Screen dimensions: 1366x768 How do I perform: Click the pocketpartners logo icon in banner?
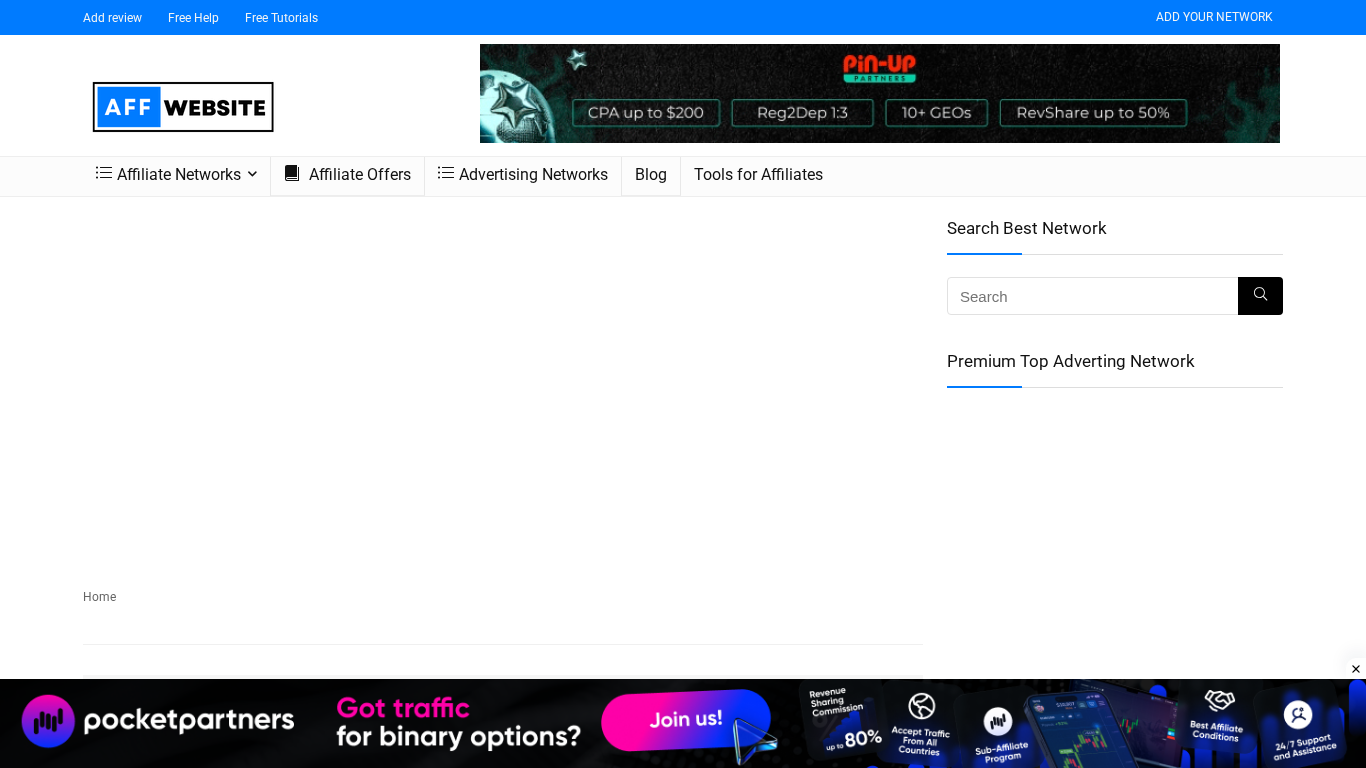(48, 721)
